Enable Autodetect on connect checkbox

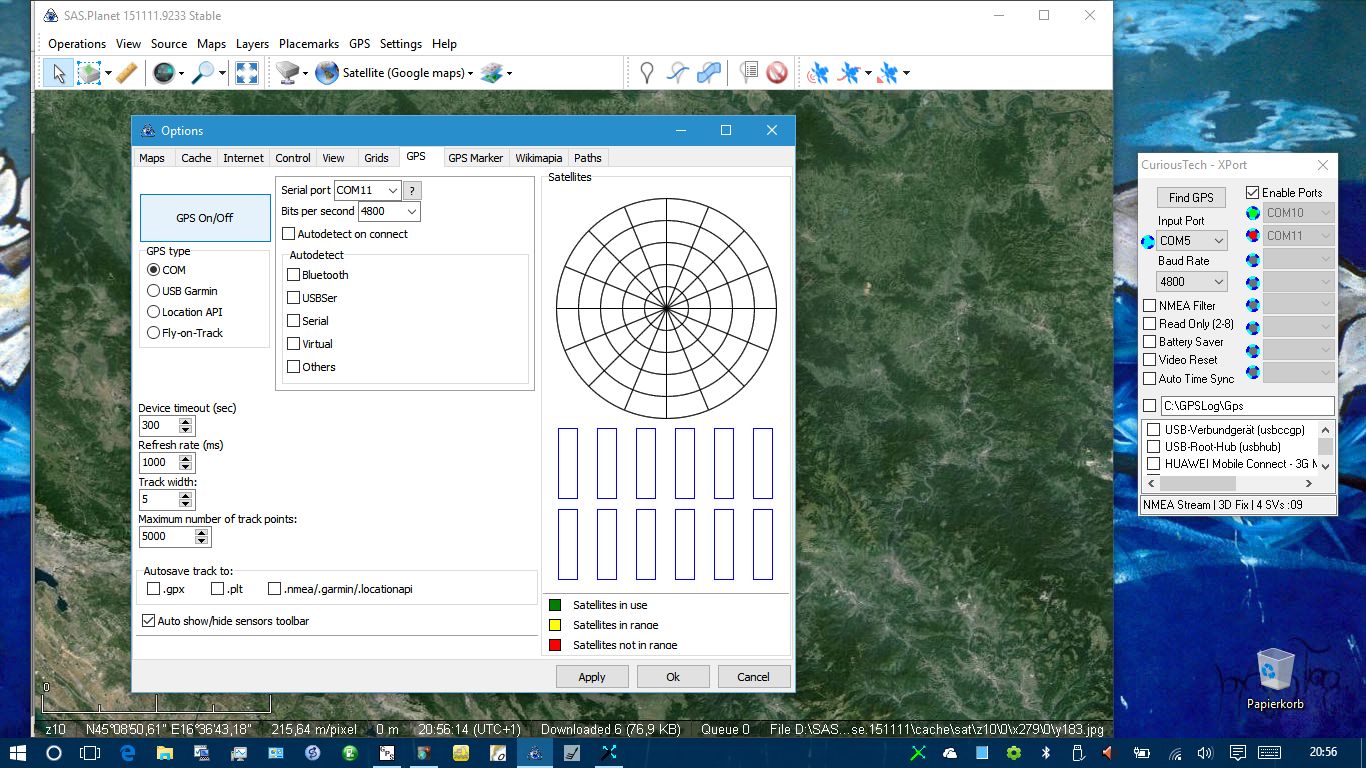289,234
